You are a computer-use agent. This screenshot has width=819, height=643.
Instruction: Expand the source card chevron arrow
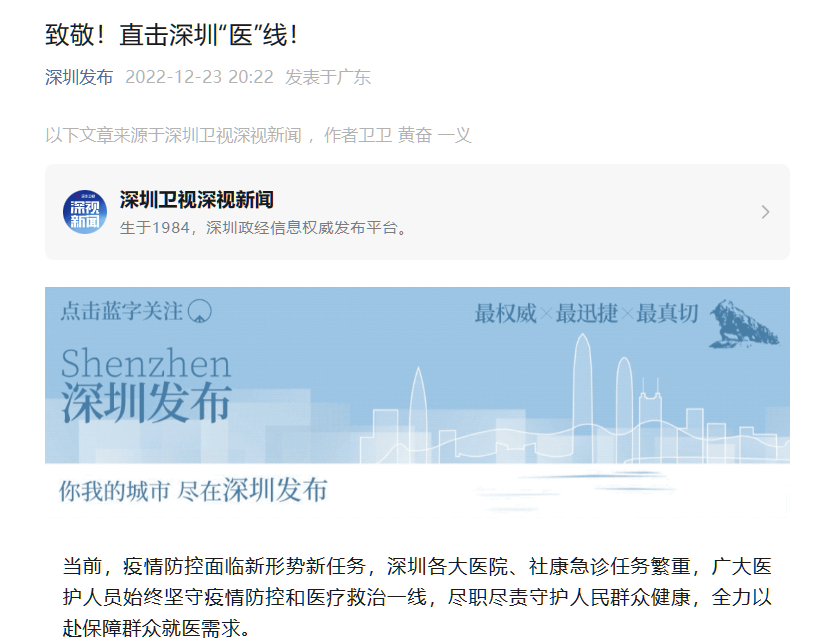pos(765,212)
